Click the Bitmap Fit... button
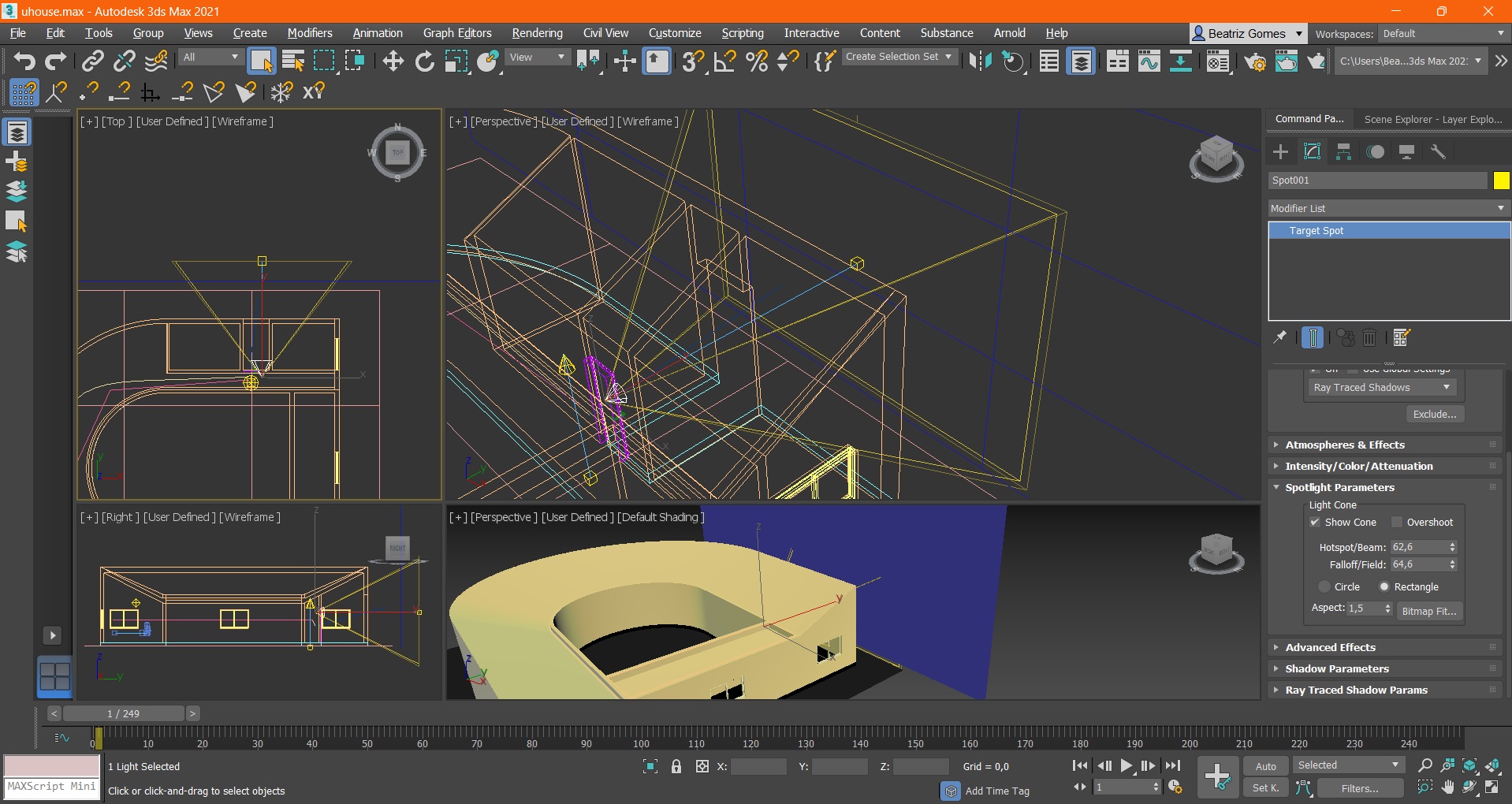The width and height of the screenshot is (1512, 804). coord(1429,611)
